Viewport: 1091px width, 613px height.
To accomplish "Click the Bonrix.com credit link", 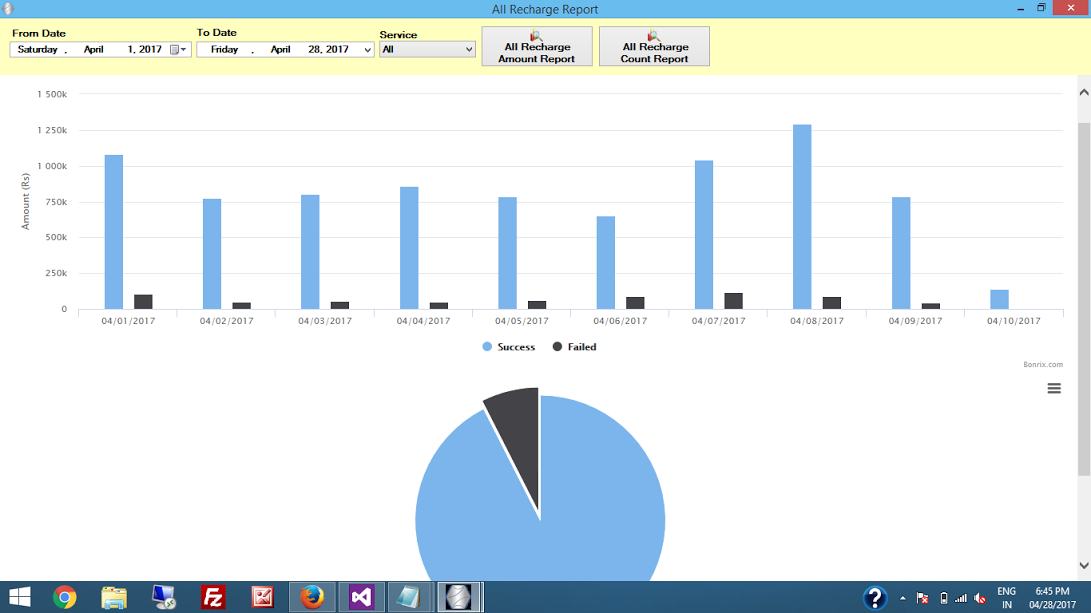I will pyautogui.click(x=1042, y=365).
